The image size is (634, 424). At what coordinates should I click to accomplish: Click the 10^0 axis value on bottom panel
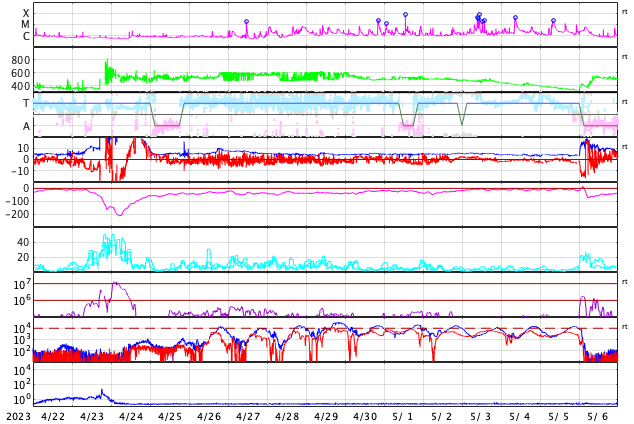[x=22, y=399]
